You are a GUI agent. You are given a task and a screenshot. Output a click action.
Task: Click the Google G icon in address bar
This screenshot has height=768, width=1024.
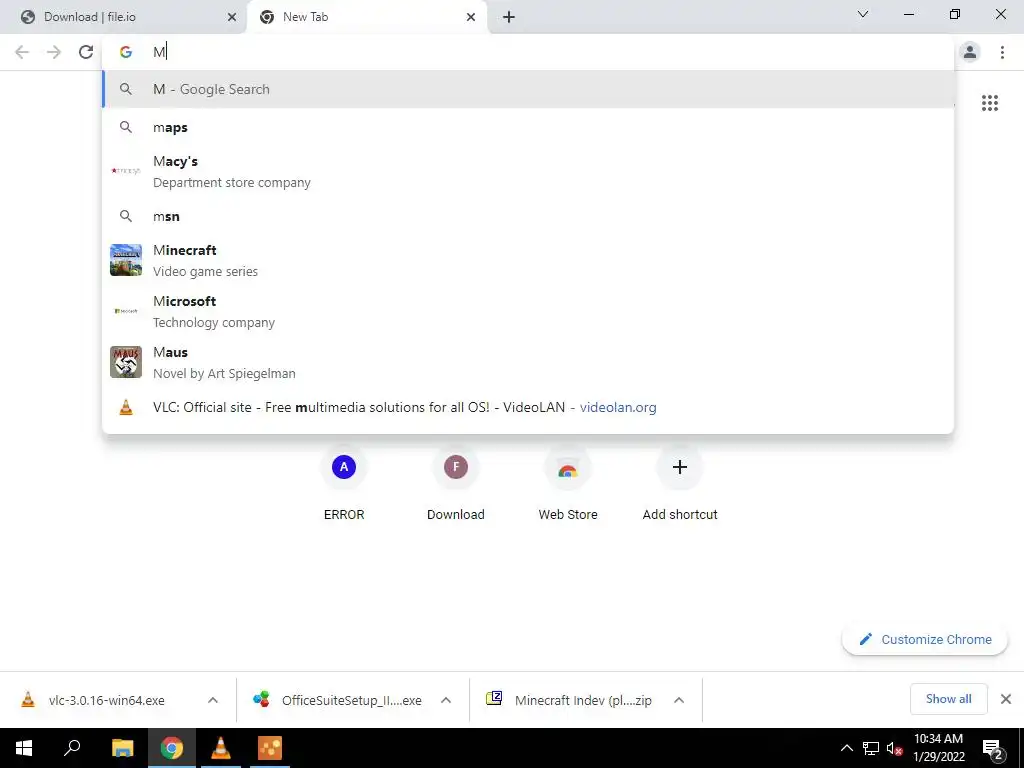[x=126, y=52]
